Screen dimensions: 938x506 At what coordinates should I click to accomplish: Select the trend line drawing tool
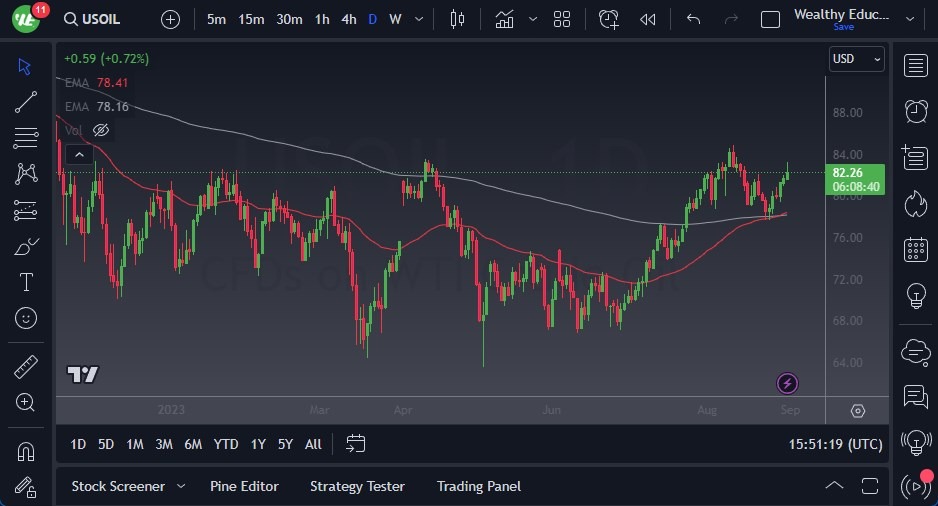26,102
